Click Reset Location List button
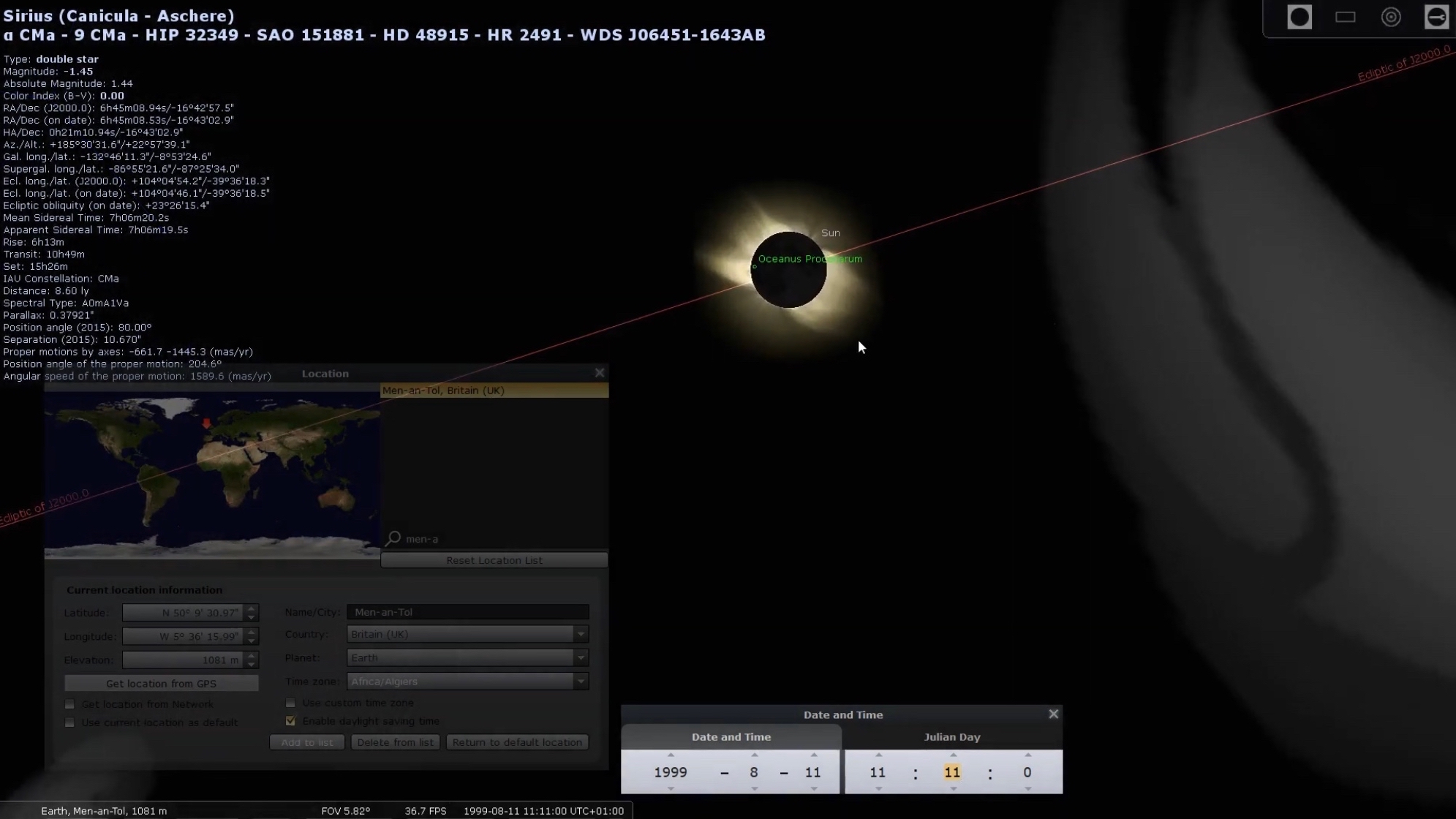Viewport: 1456px width, 819px height. (494, 560)
